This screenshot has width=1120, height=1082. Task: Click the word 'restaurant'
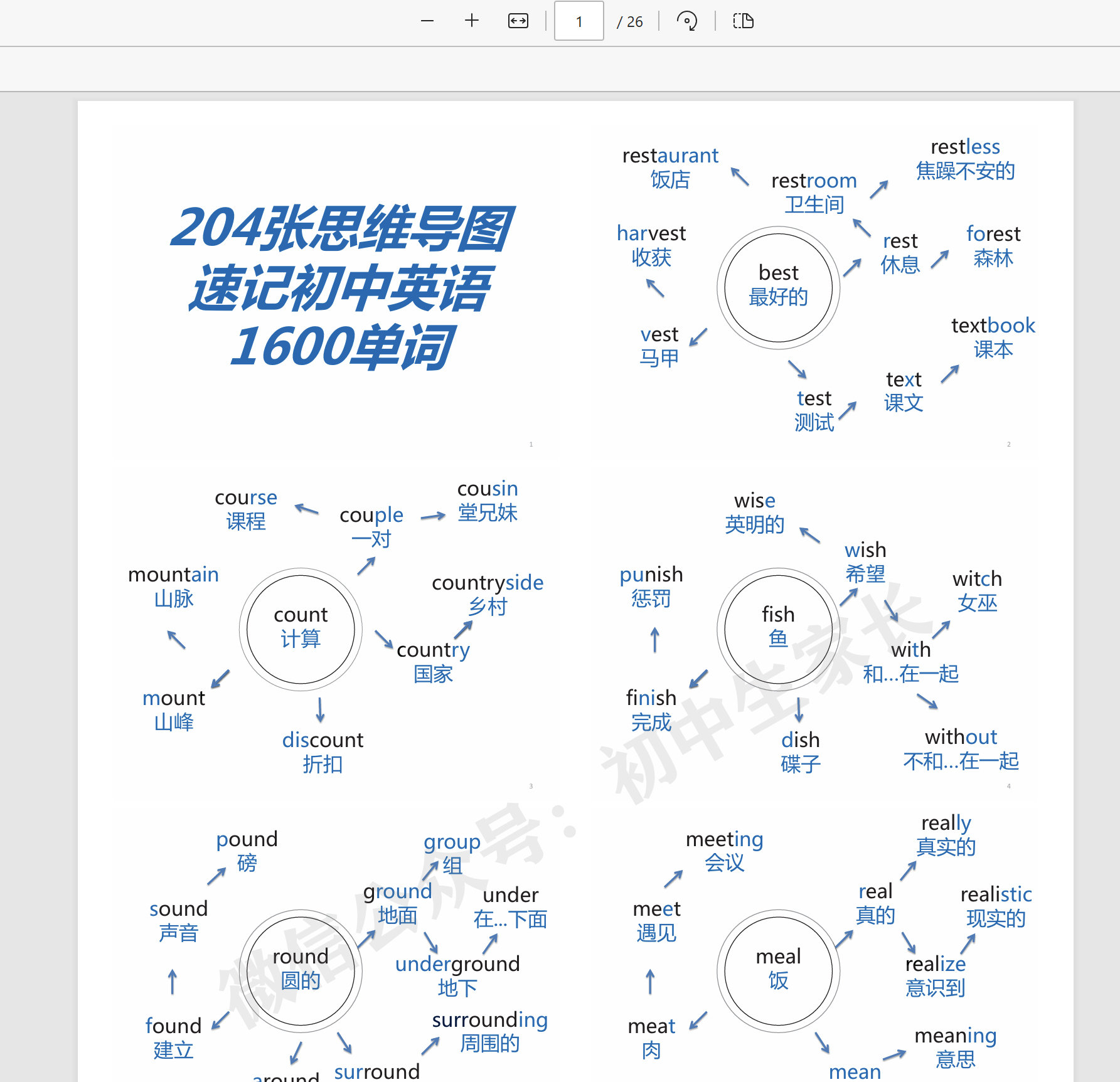click(670, 156)
